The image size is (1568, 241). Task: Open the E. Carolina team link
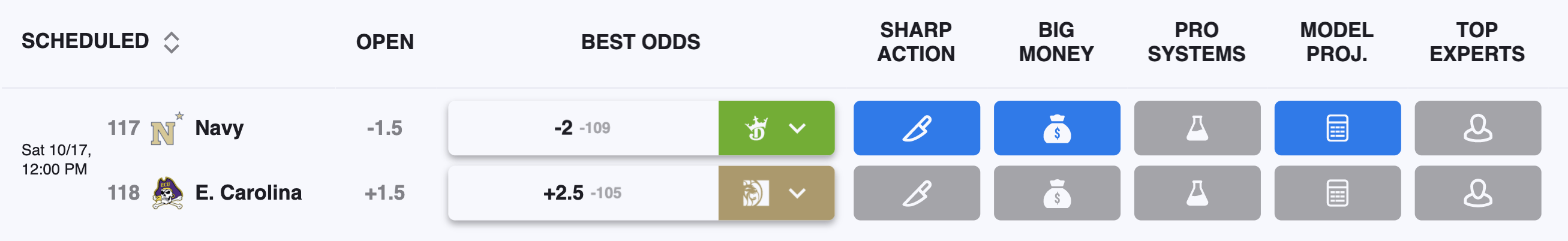248,193
